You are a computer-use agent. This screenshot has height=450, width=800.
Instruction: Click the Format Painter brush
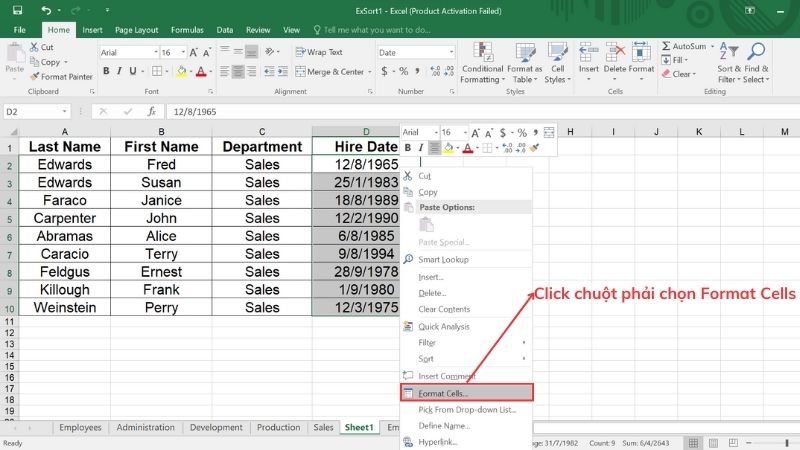coord(34,77)
